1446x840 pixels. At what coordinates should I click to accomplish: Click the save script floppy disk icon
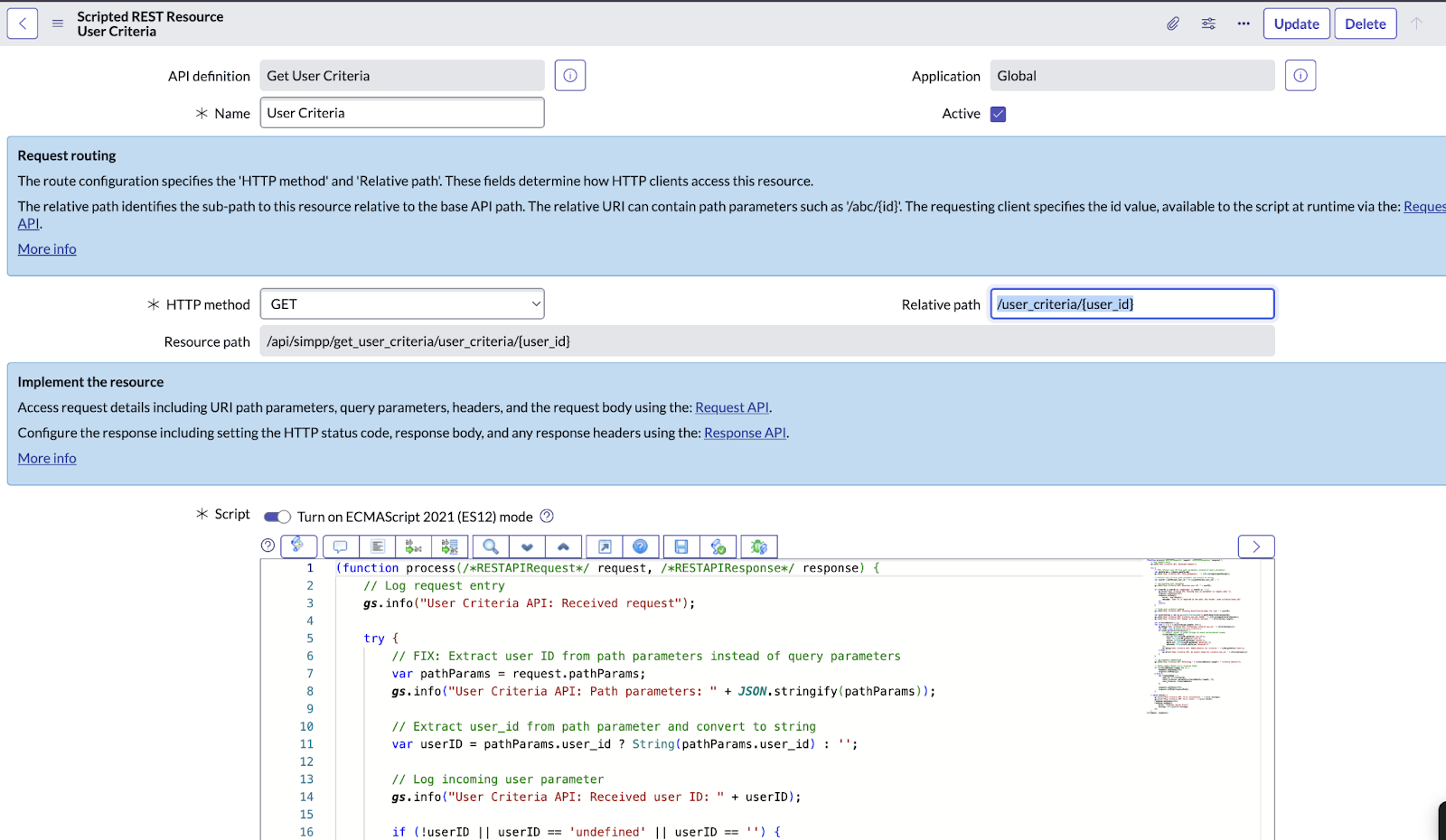click(x=681, y=546)
